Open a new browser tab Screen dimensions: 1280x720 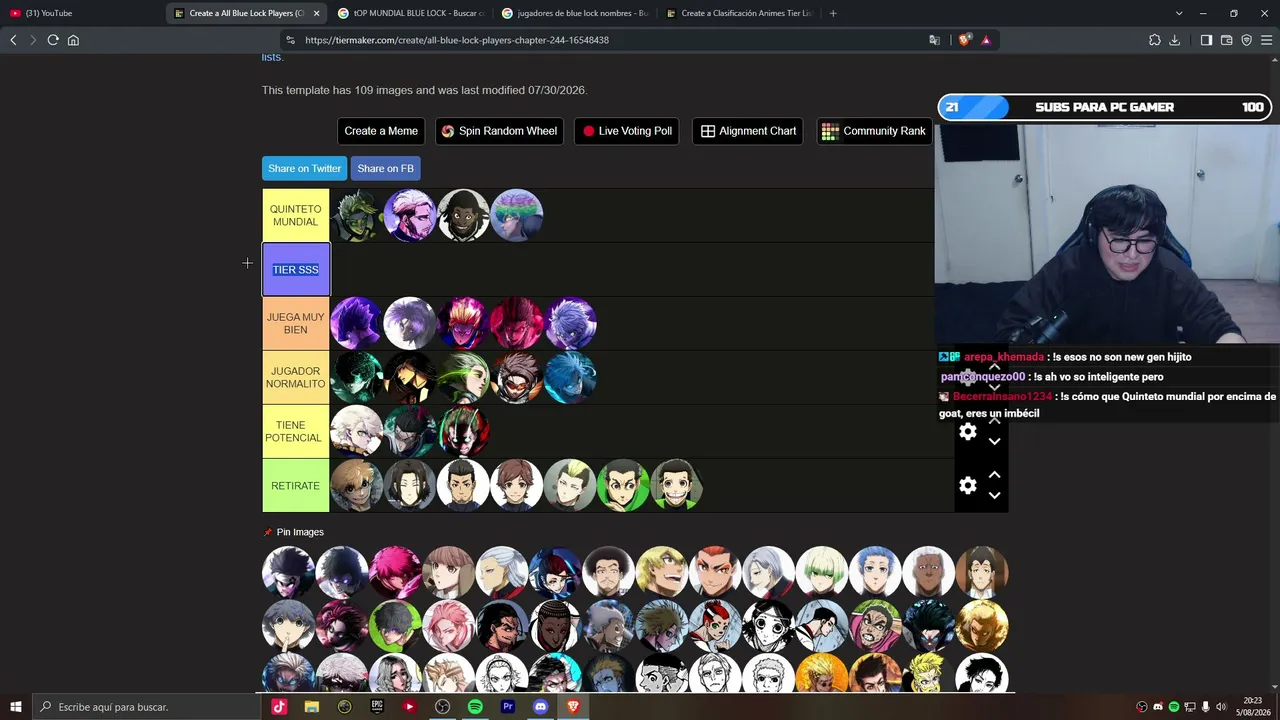coord(833,13)
